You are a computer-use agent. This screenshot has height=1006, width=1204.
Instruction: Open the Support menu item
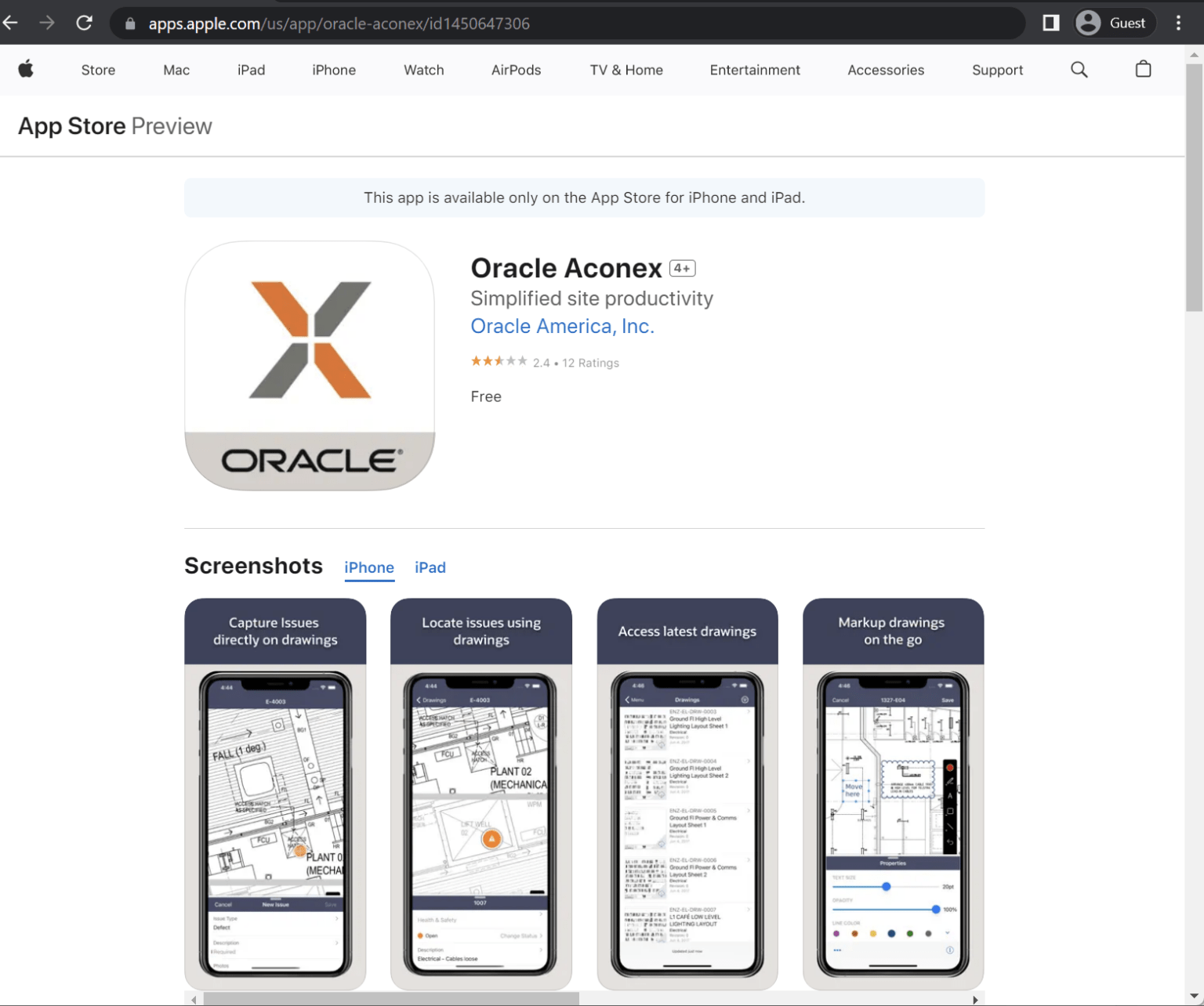(997, 70)
